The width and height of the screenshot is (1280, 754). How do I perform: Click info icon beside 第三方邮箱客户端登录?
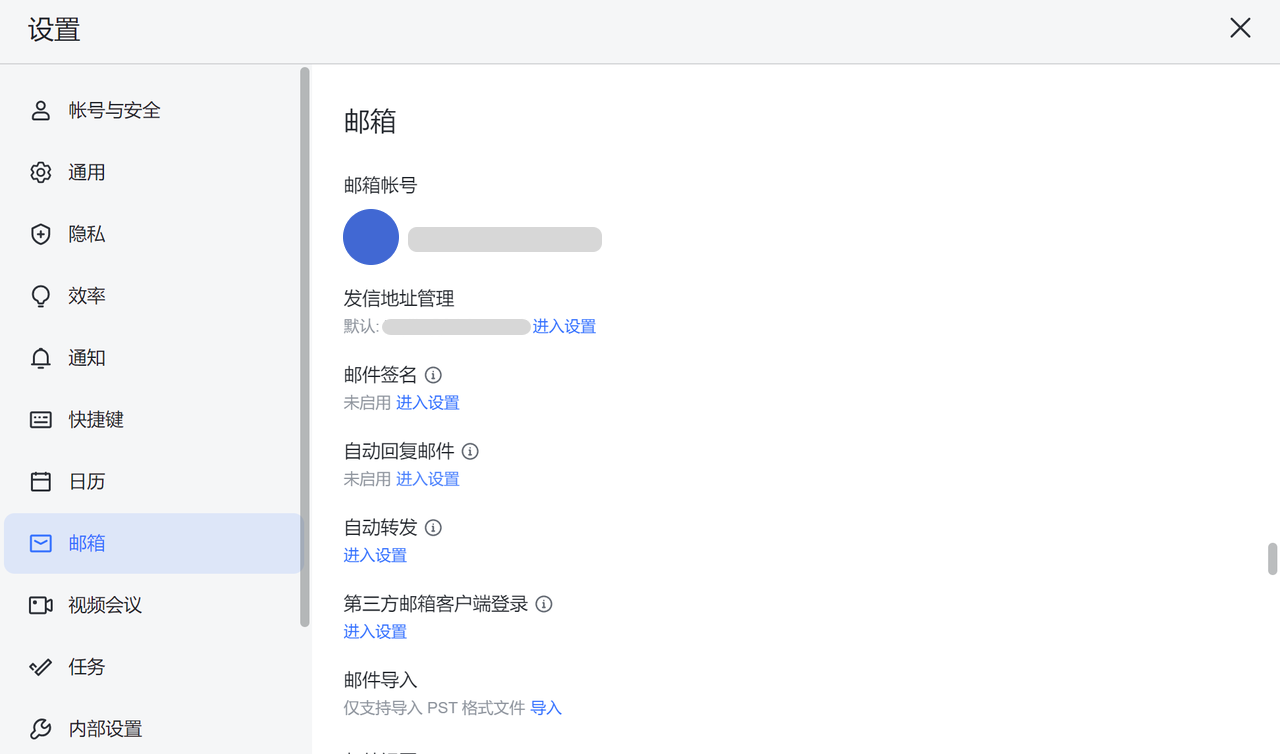click(x=544, y=604)
